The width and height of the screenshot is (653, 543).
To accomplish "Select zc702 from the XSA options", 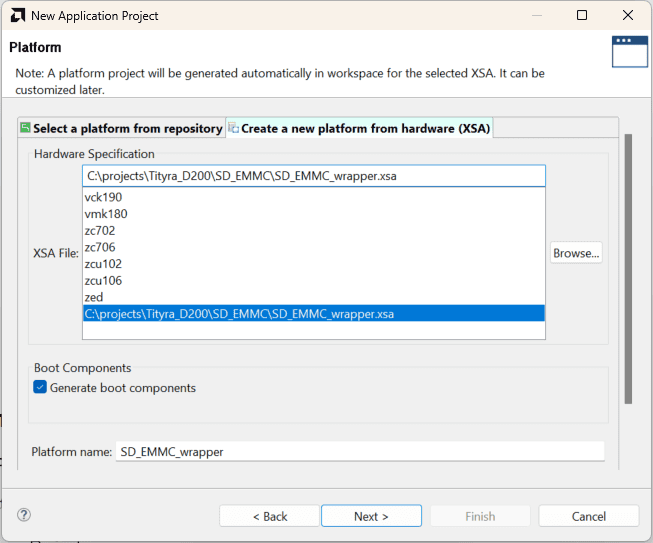I will pos(102,231).
